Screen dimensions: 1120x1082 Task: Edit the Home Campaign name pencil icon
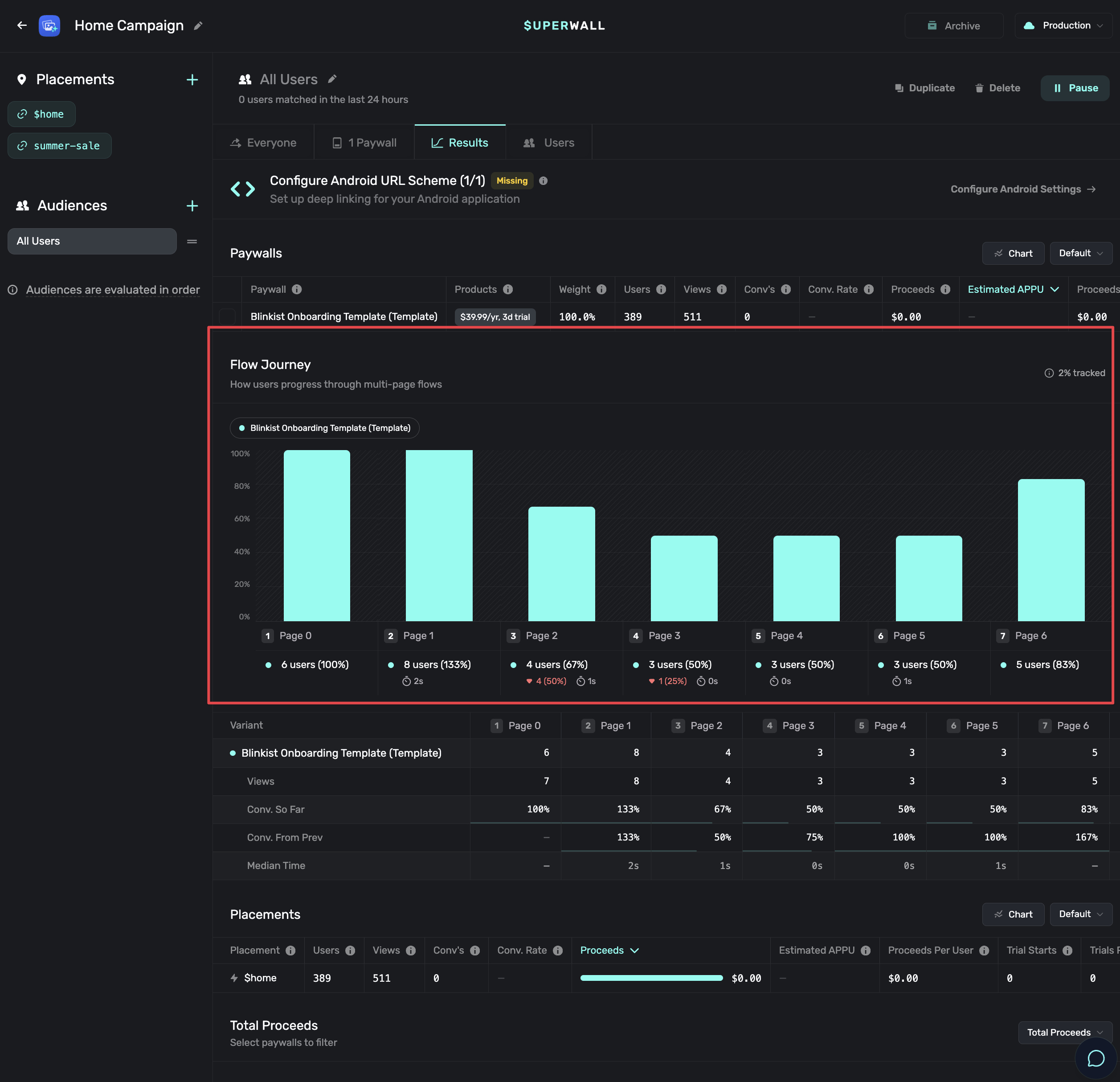click(x=198, y=26)
